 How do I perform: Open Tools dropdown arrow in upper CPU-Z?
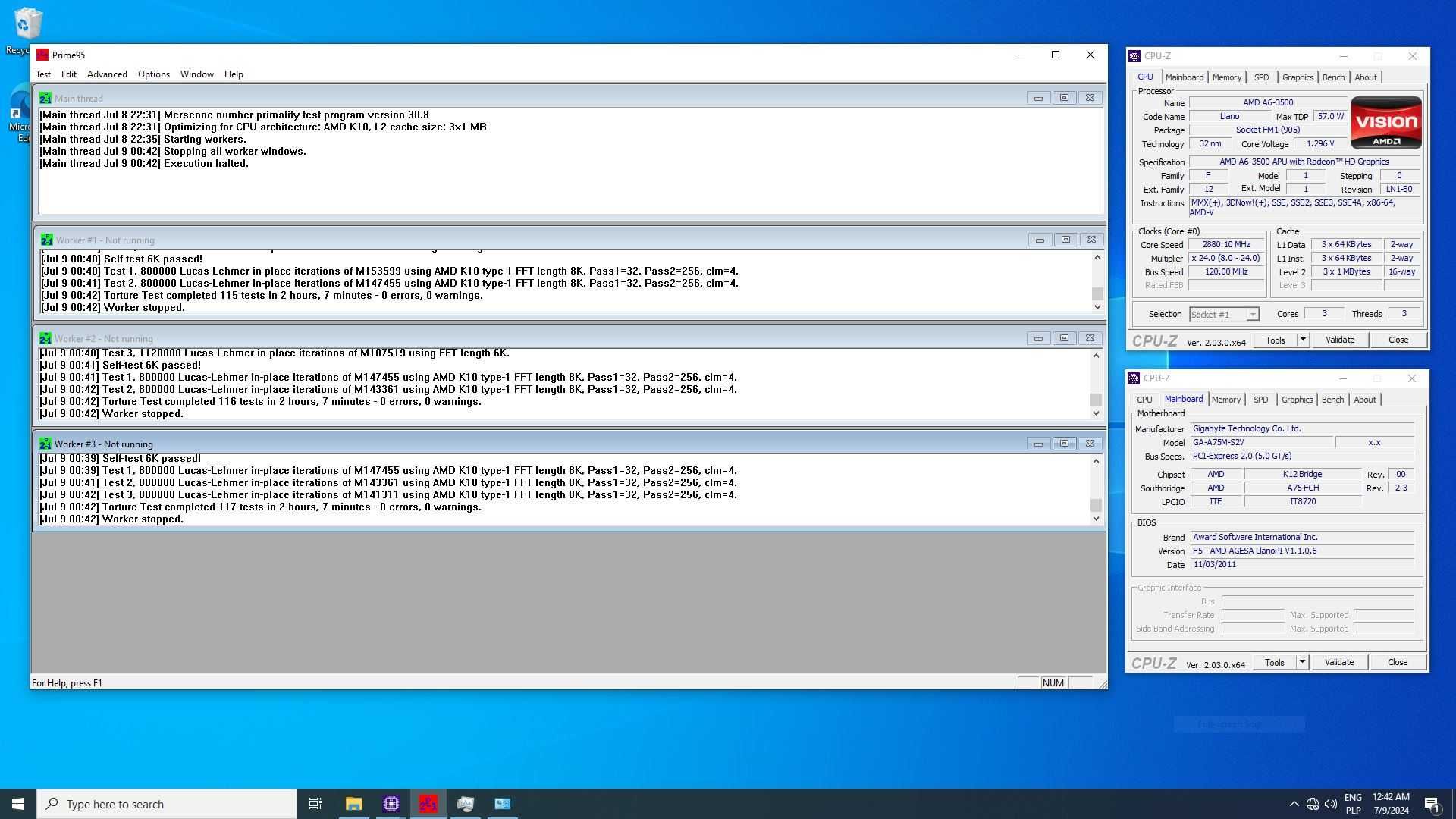point(1303,340)
